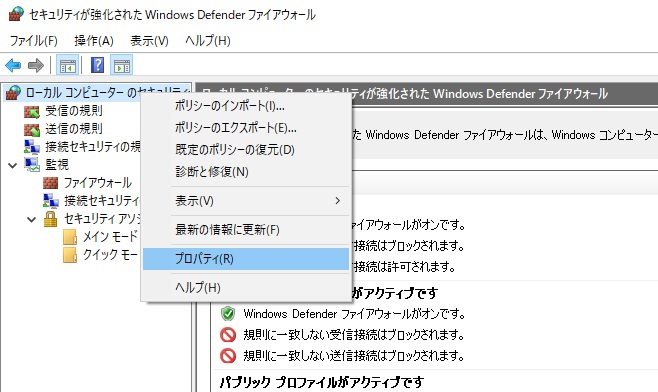Click blocked icon beside 受信接続はブロックされます
The image size is (658, 392).
pos(228,335)
